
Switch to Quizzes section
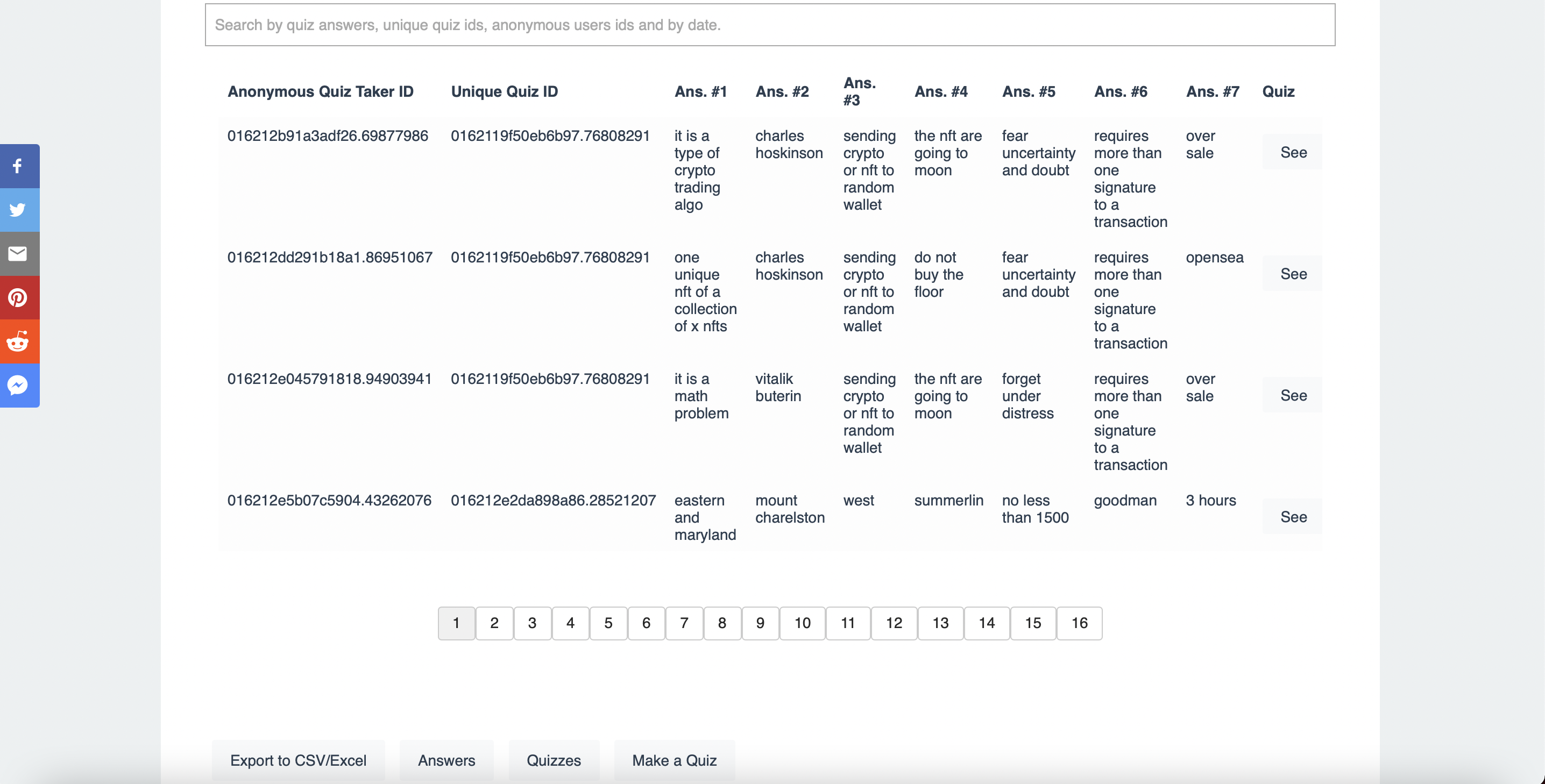554,760
